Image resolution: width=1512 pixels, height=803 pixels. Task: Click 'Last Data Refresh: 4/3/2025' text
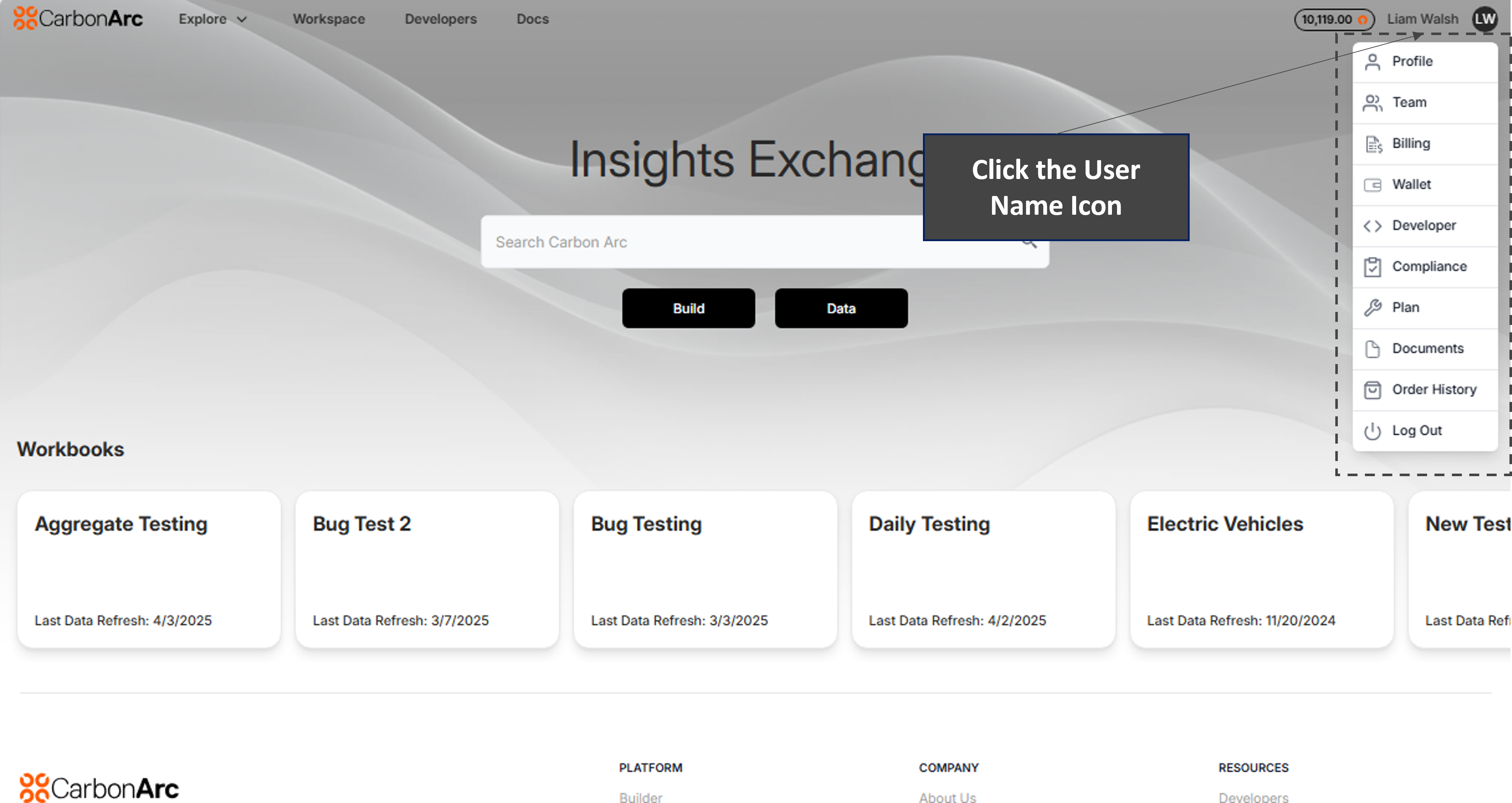(123, 620)
